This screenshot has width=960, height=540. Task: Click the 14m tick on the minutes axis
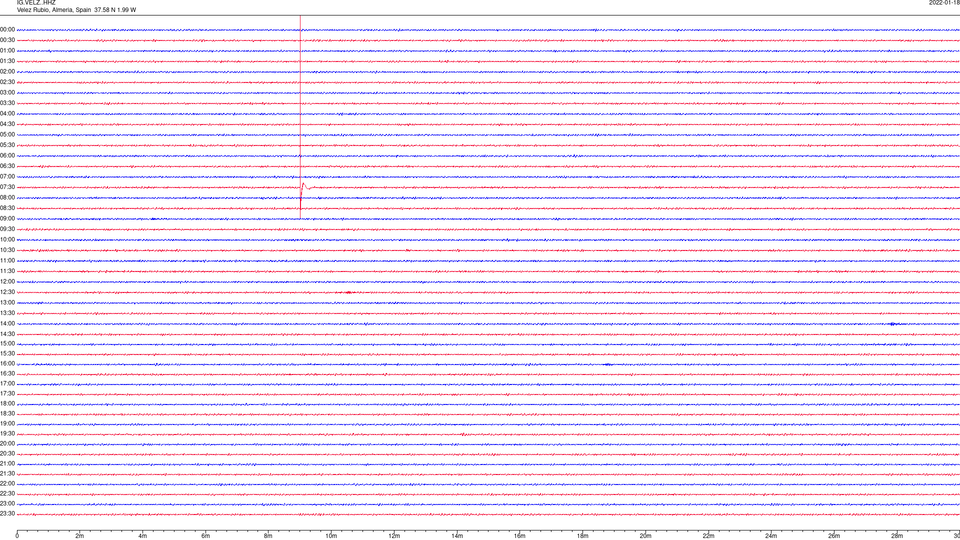pyautogui.click(x=457, y=536)
